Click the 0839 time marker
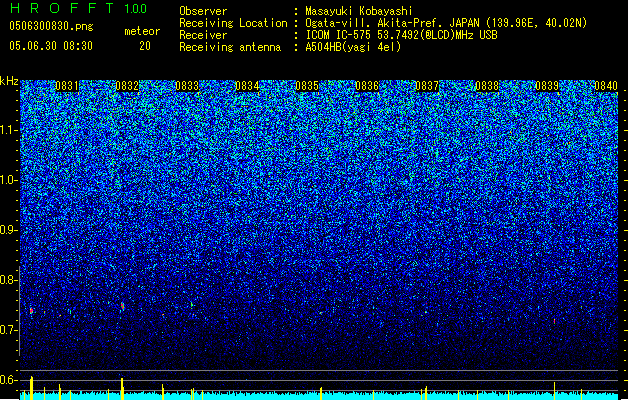 tap(547, 86)
